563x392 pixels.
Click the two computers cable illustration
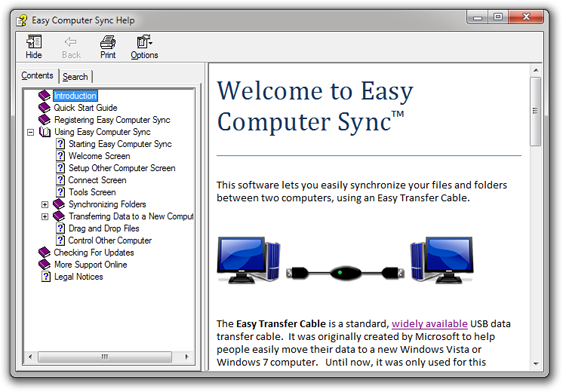point(345,260)
